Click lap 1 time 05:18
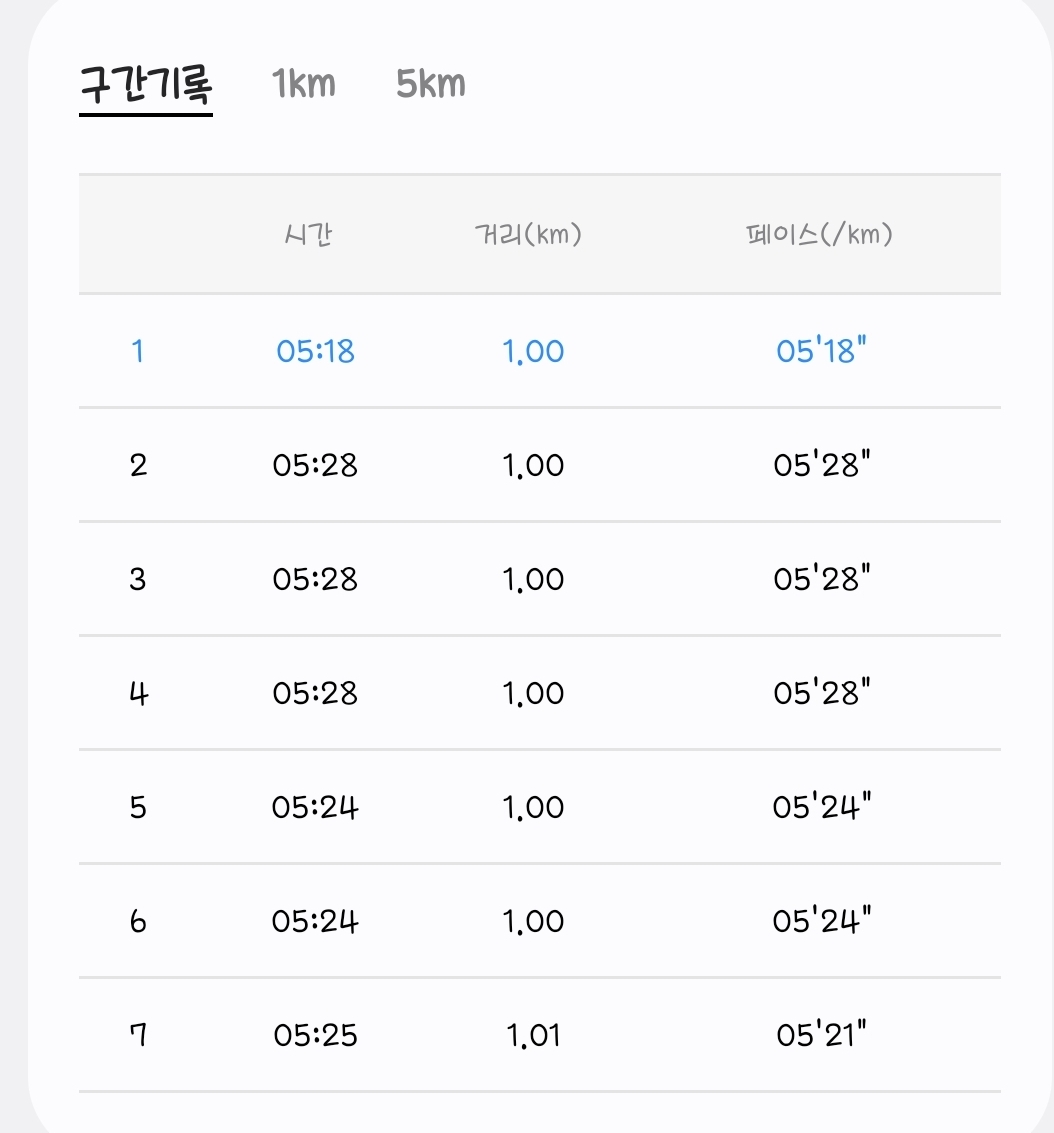The image size is (1054, 1133). pos(315,352)
